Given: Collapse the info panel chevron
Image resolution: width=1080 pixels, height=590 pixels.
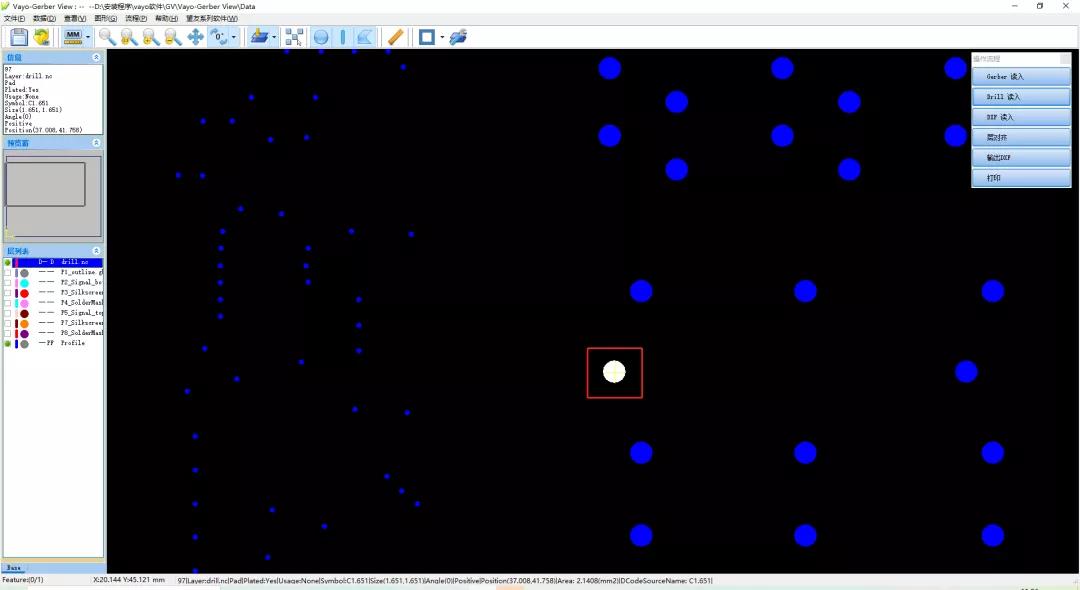Looking at the screenshot, I should [x=96, y=57].
